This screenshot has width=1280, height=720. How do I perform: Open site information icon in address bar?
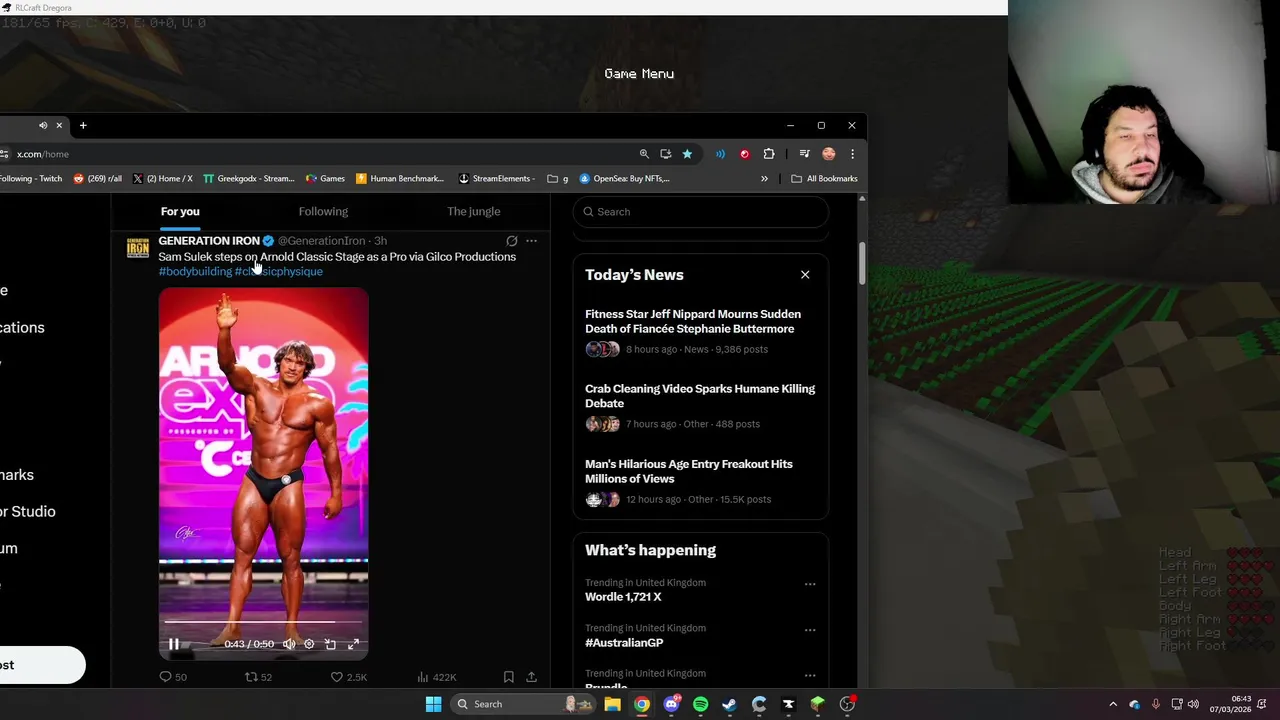[x=5, y=154]
